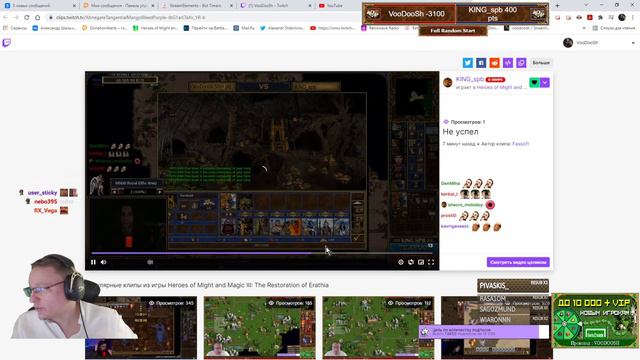Open clip author Fasoft profile link
The image size is (640, 360).
pos(520,144)
